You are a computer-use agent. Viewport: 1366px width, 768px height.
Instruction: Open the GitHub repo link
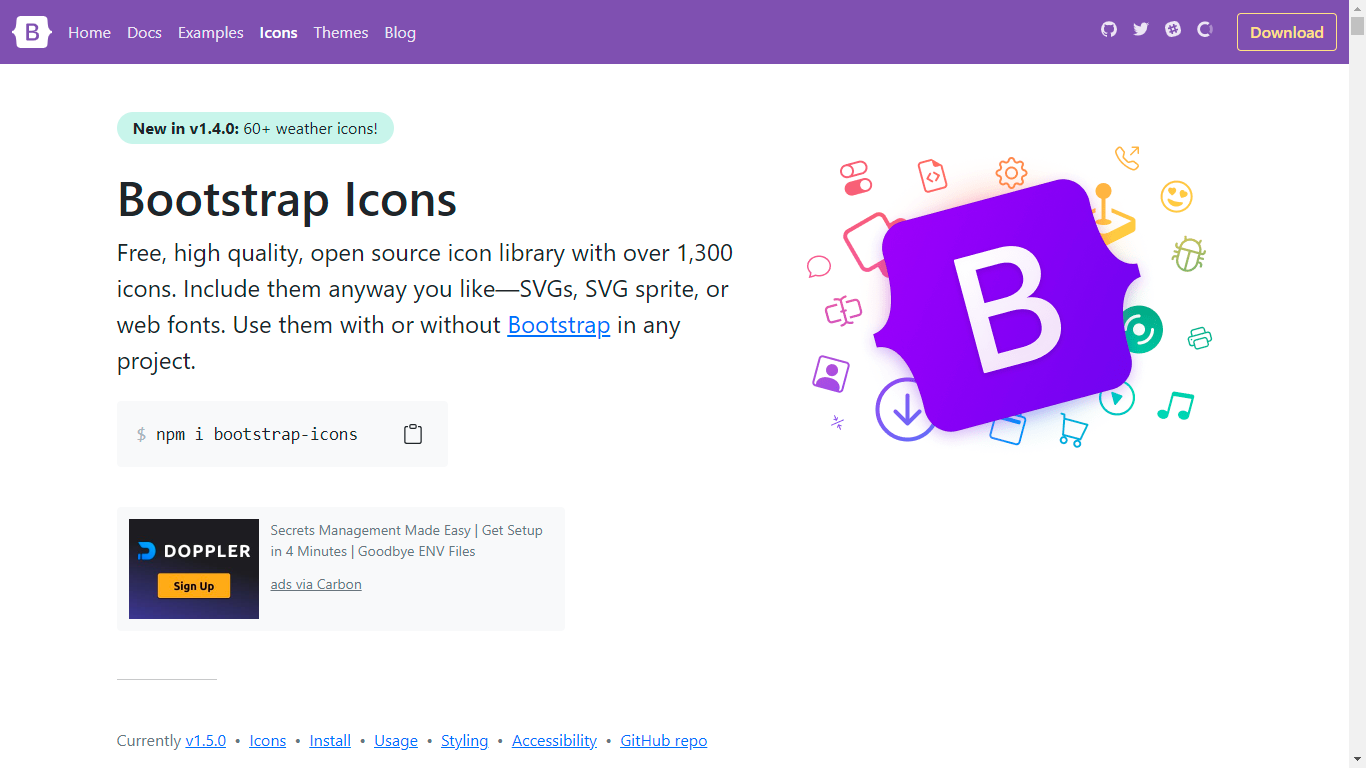point(664,741)
